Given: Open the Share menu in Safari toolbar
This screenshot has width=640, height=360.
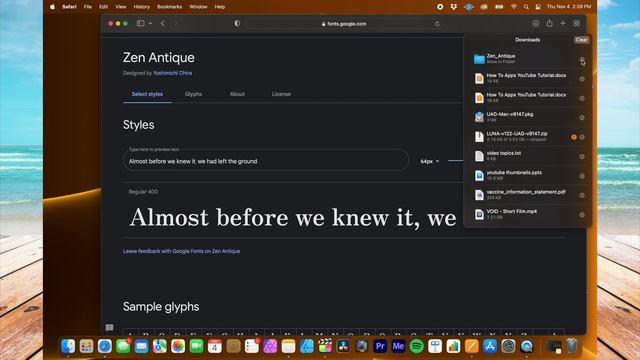Looking at the screenshot, I should coord(550,23).
